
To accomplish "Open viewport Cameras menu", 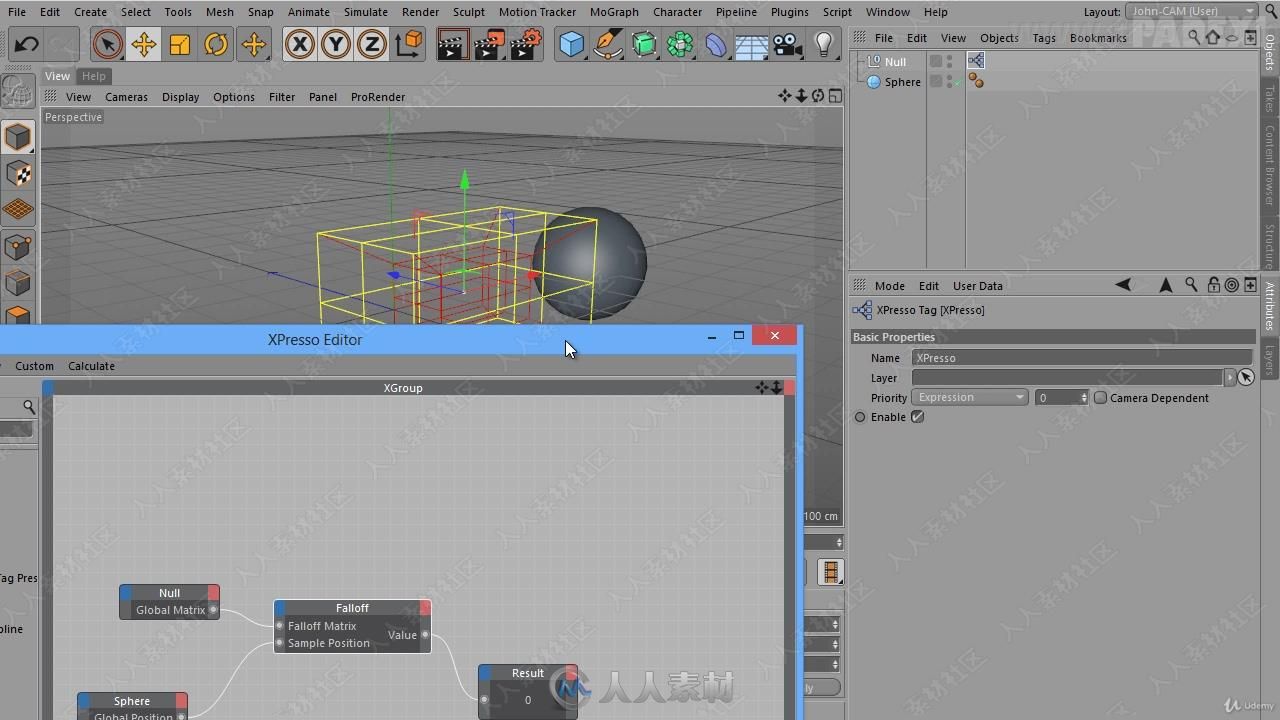I will (126, 97).
